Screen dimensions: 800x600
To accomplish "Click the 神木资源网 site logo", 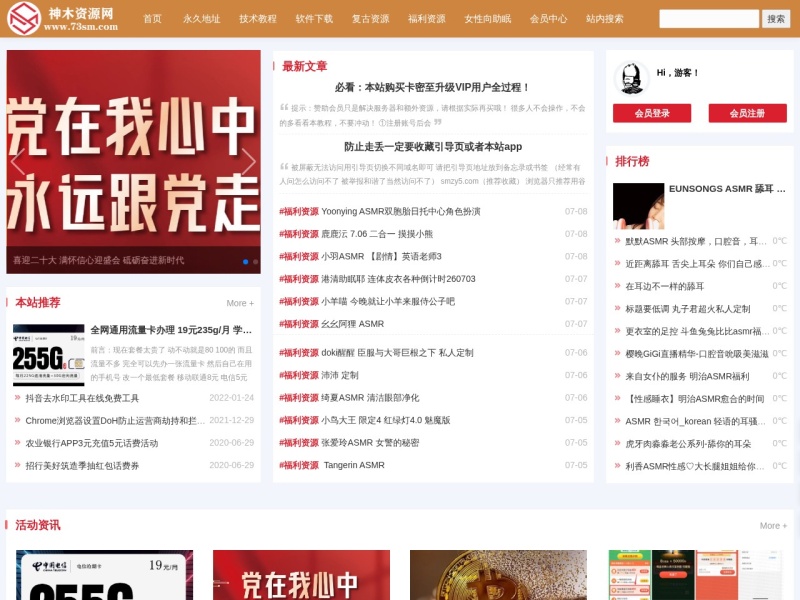I will click(62, 18).
